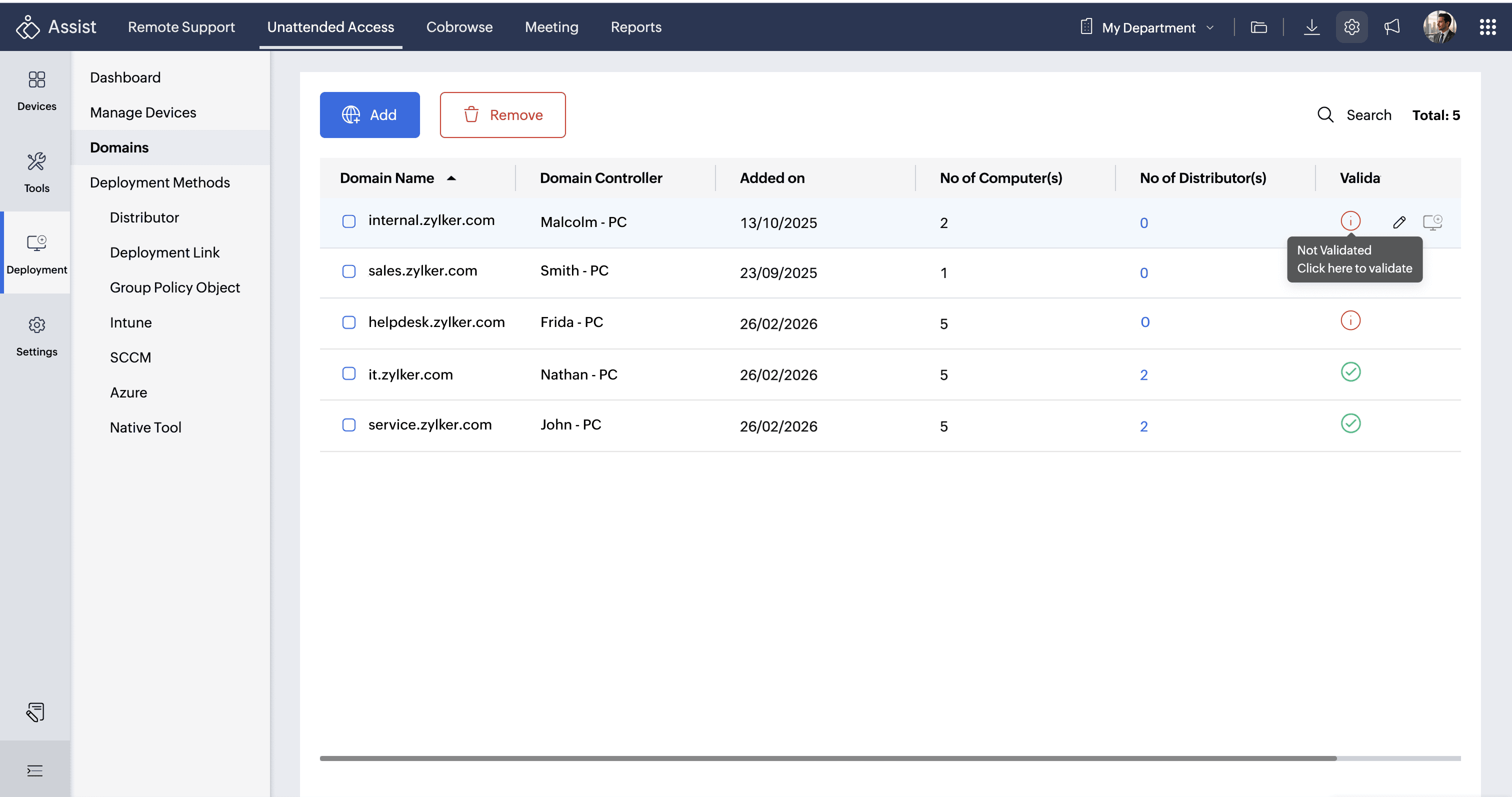Screen dimensions: 1512x797
Task: Tick the service.zylker.com checkbox
Action: pos(348,425)
